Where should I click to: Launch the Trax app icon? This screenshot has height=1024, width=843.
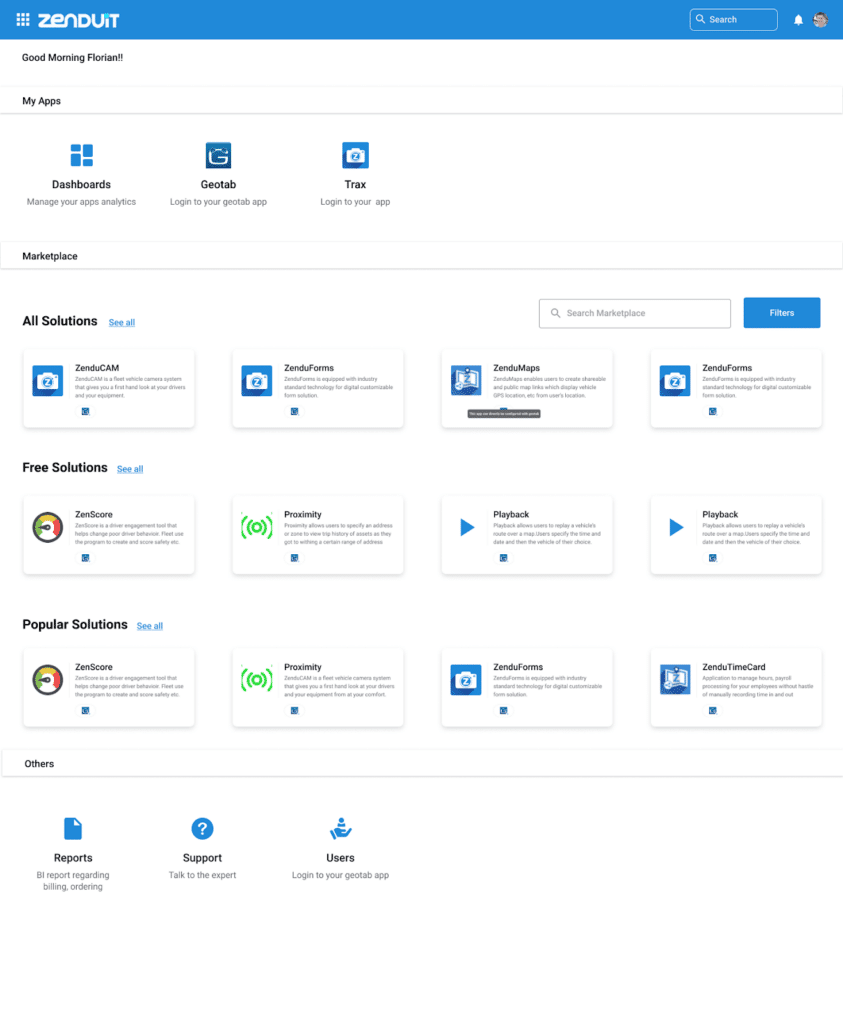(x=355, y=155)
